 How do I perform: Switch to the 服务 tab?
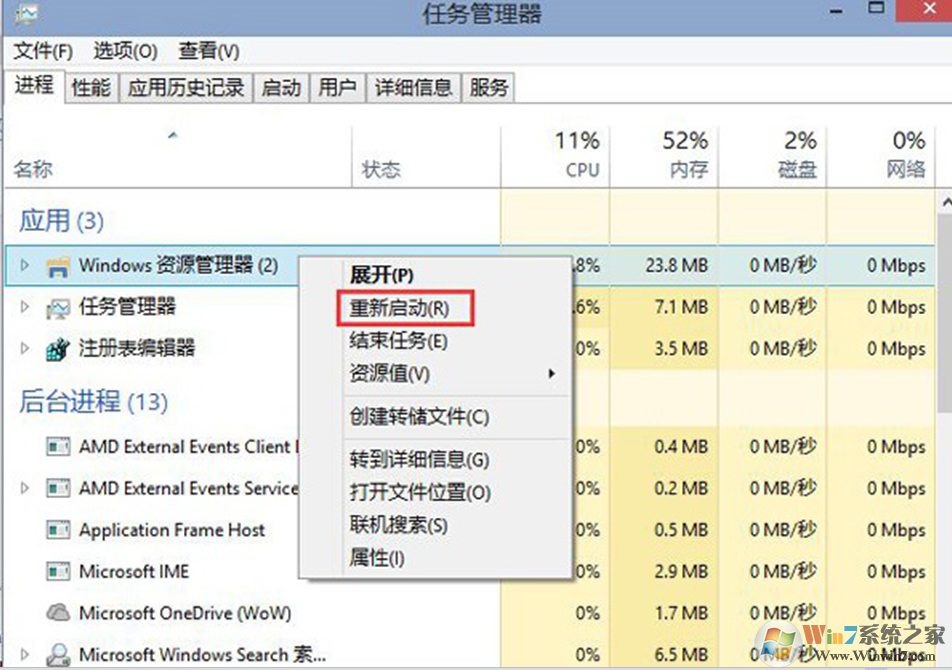[x=488, y=88]
